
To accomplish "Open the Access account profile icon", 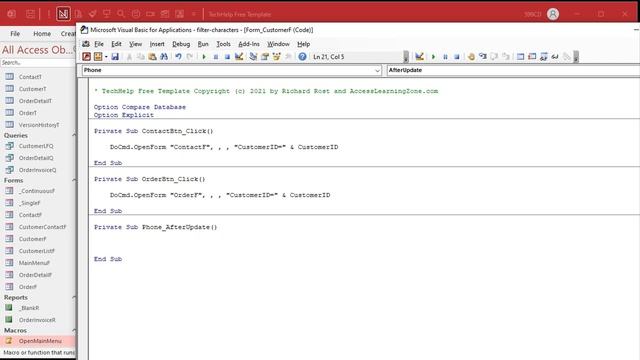I will [553, 14].
